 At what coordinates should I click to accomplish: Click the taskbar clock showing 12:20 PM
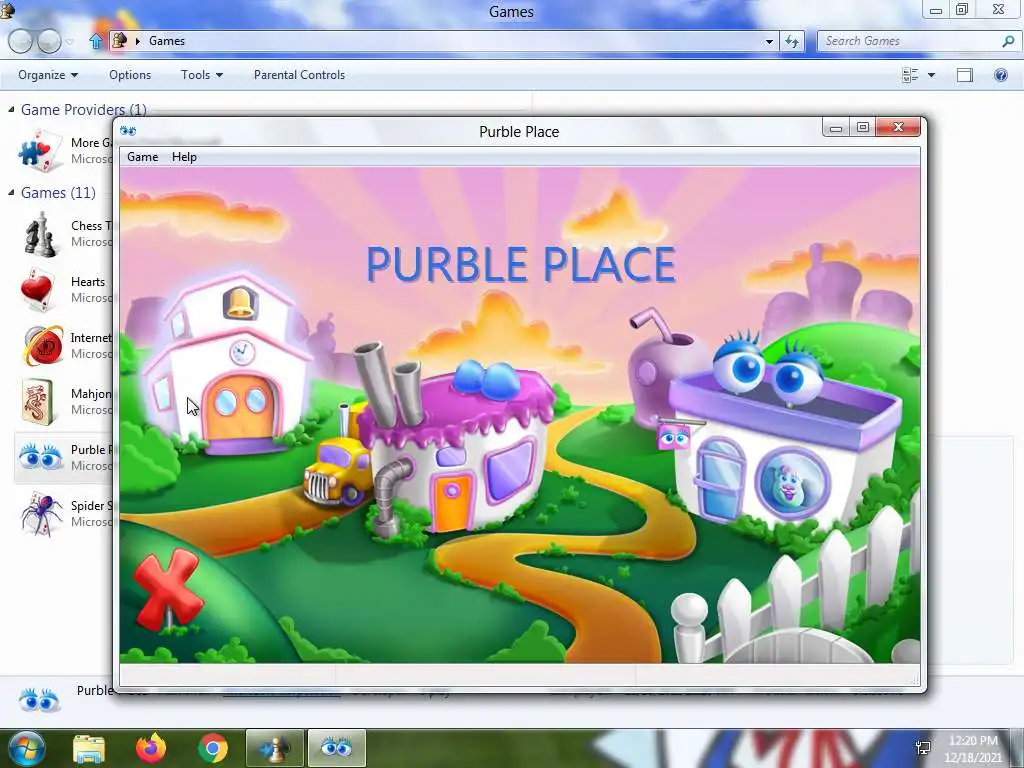pos(972,748)
